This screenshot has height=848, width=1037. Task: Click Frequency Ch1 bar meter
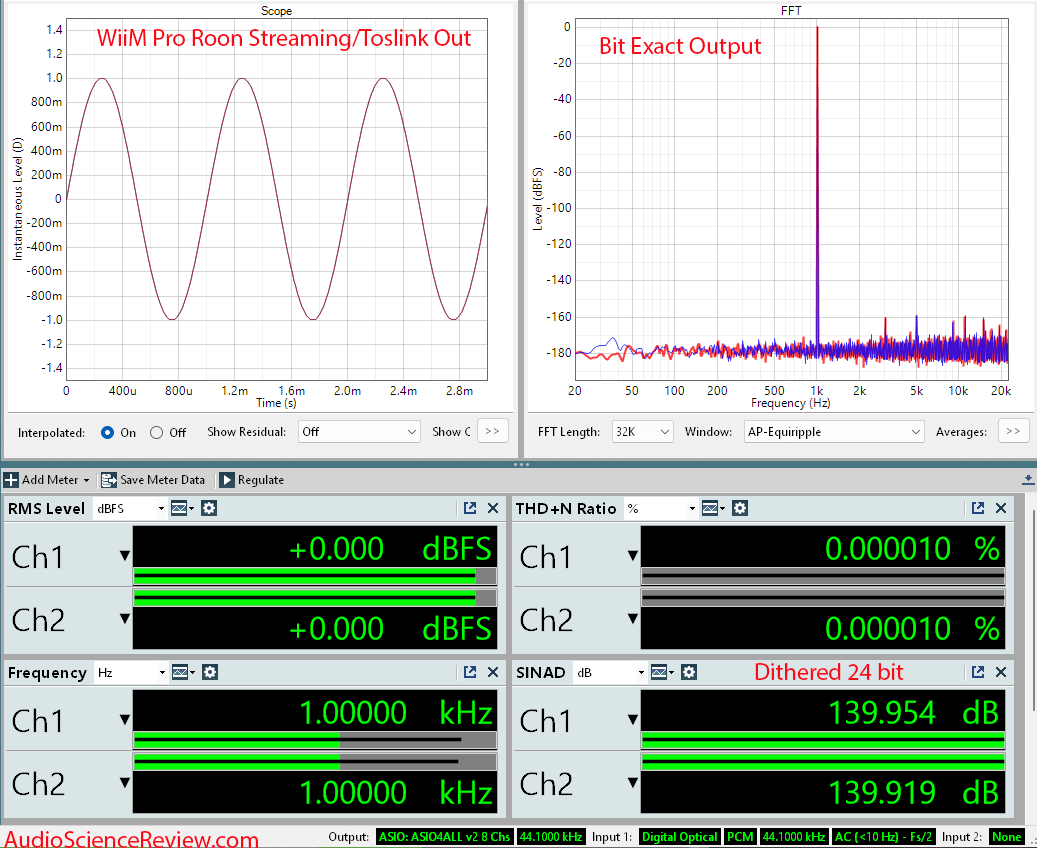[x=315, y=740]
